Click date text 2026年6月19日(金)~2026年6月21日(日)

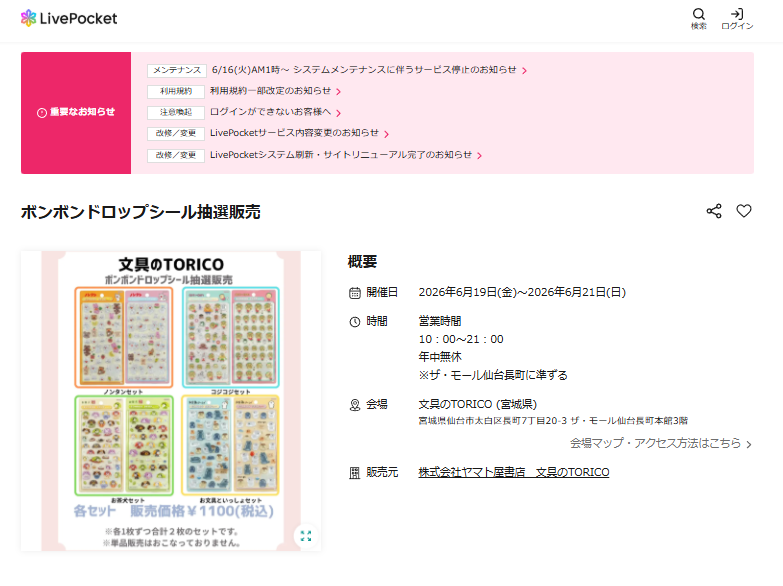click(x=522, y=292)
